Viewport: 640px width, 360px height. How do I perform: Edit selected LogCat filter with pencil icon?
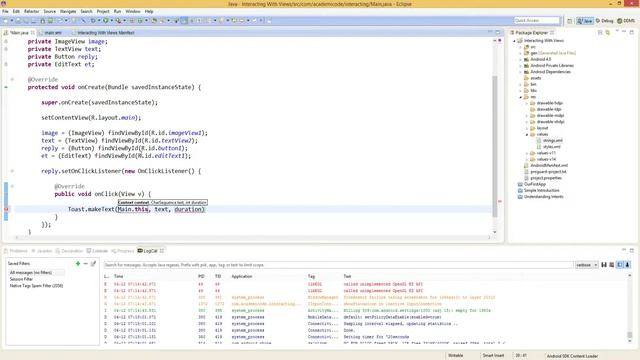tap(93, 264)
